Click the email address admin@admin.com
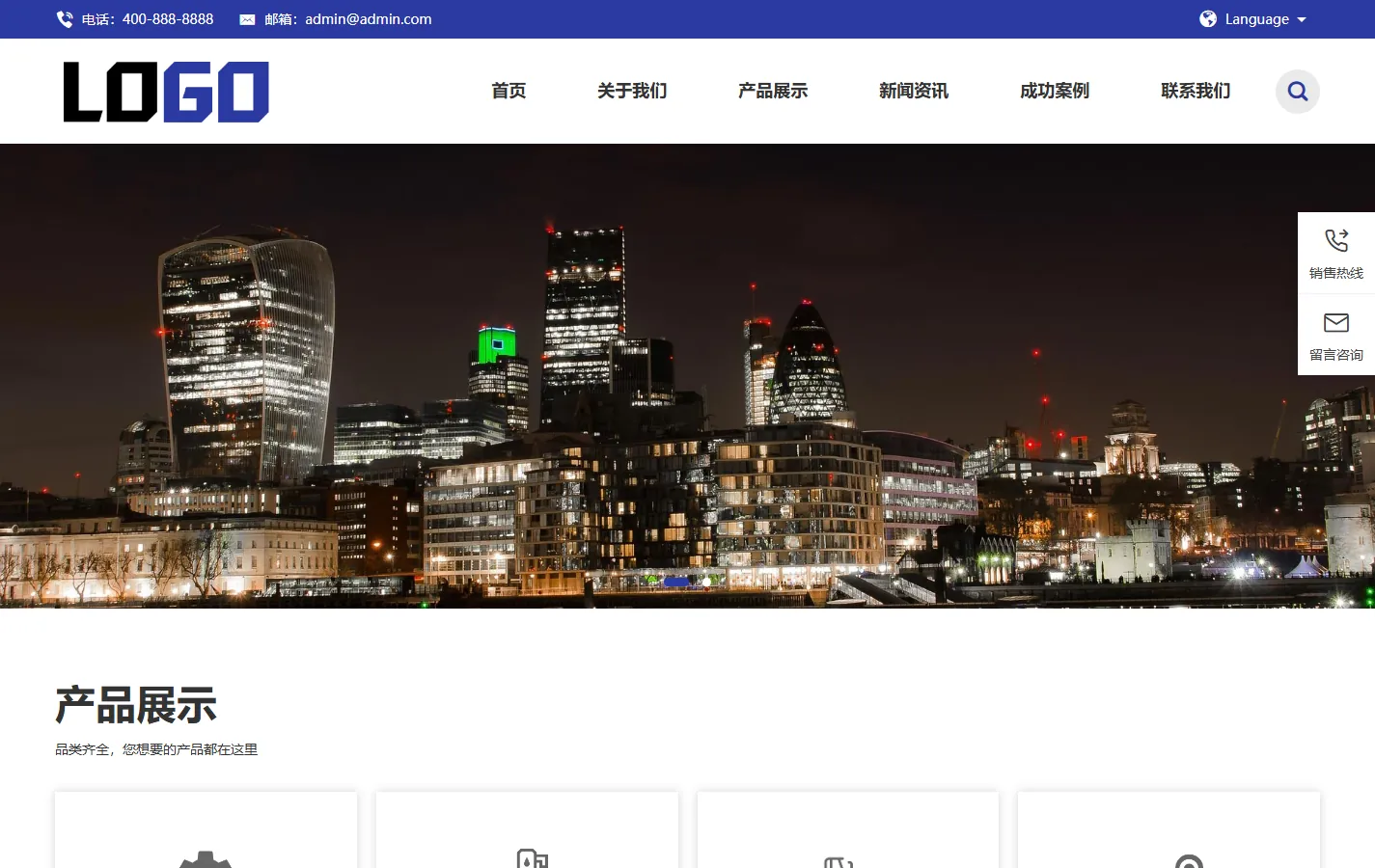The image size is (1375, 868). 369,19
